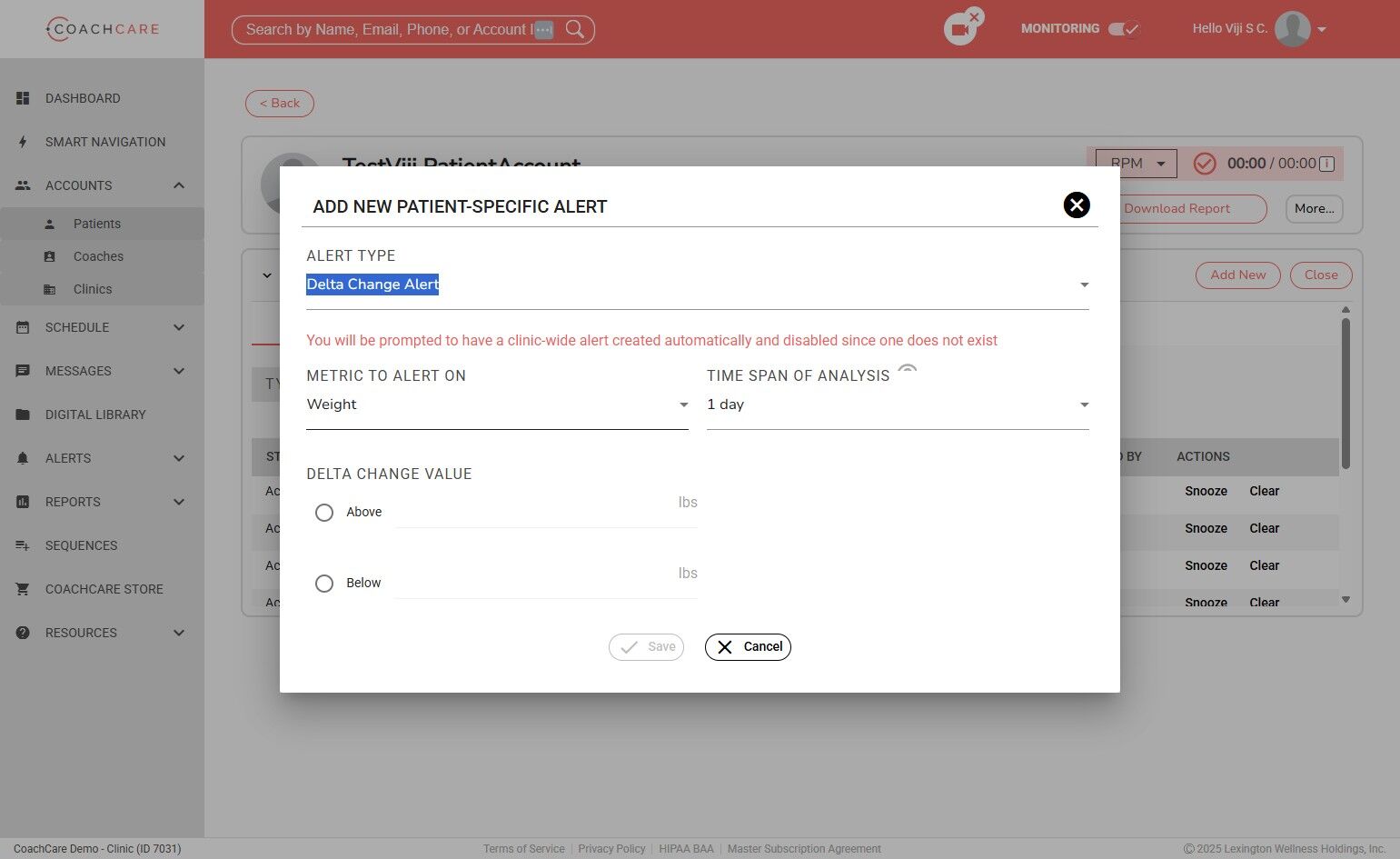Click the Cancel button

(x=748, y=647)
